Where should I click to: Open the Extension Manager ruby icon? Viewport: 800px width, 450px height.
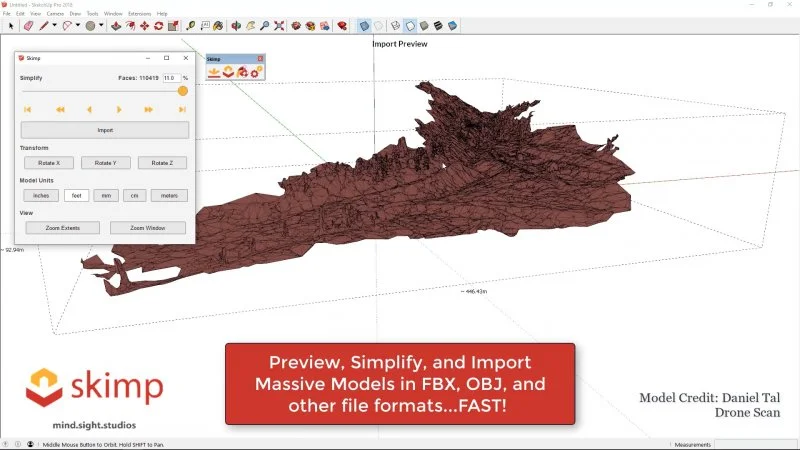click(x=342, y=26)
